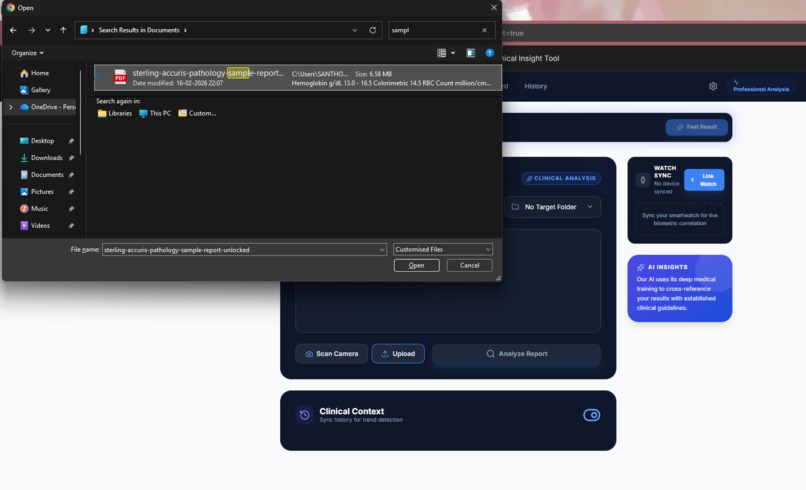Click the Clinical Context history icon
Screen dimensions: 806x490
(305, 415)
